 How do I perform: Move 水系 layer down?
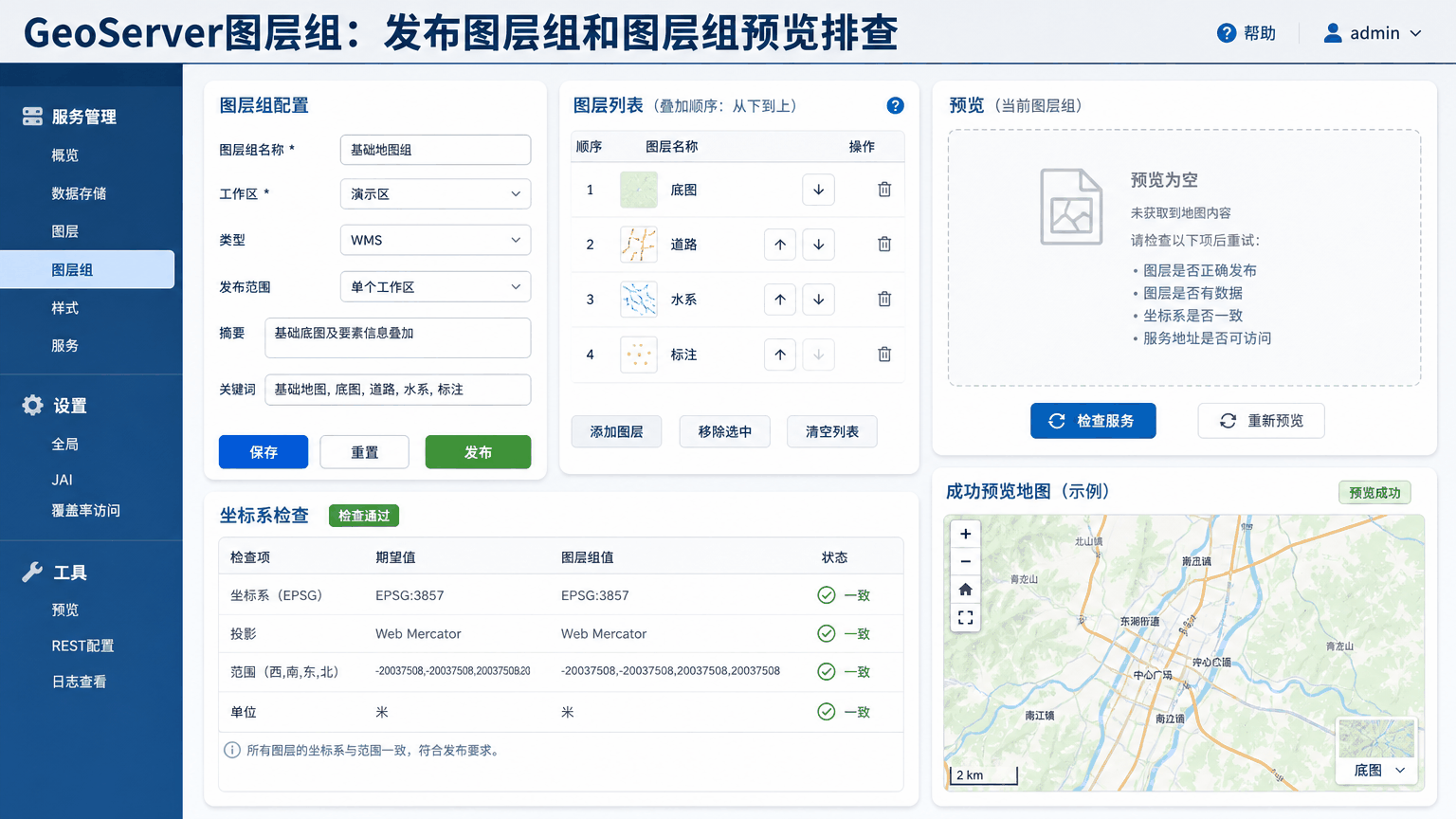click(x=818, y=300)
